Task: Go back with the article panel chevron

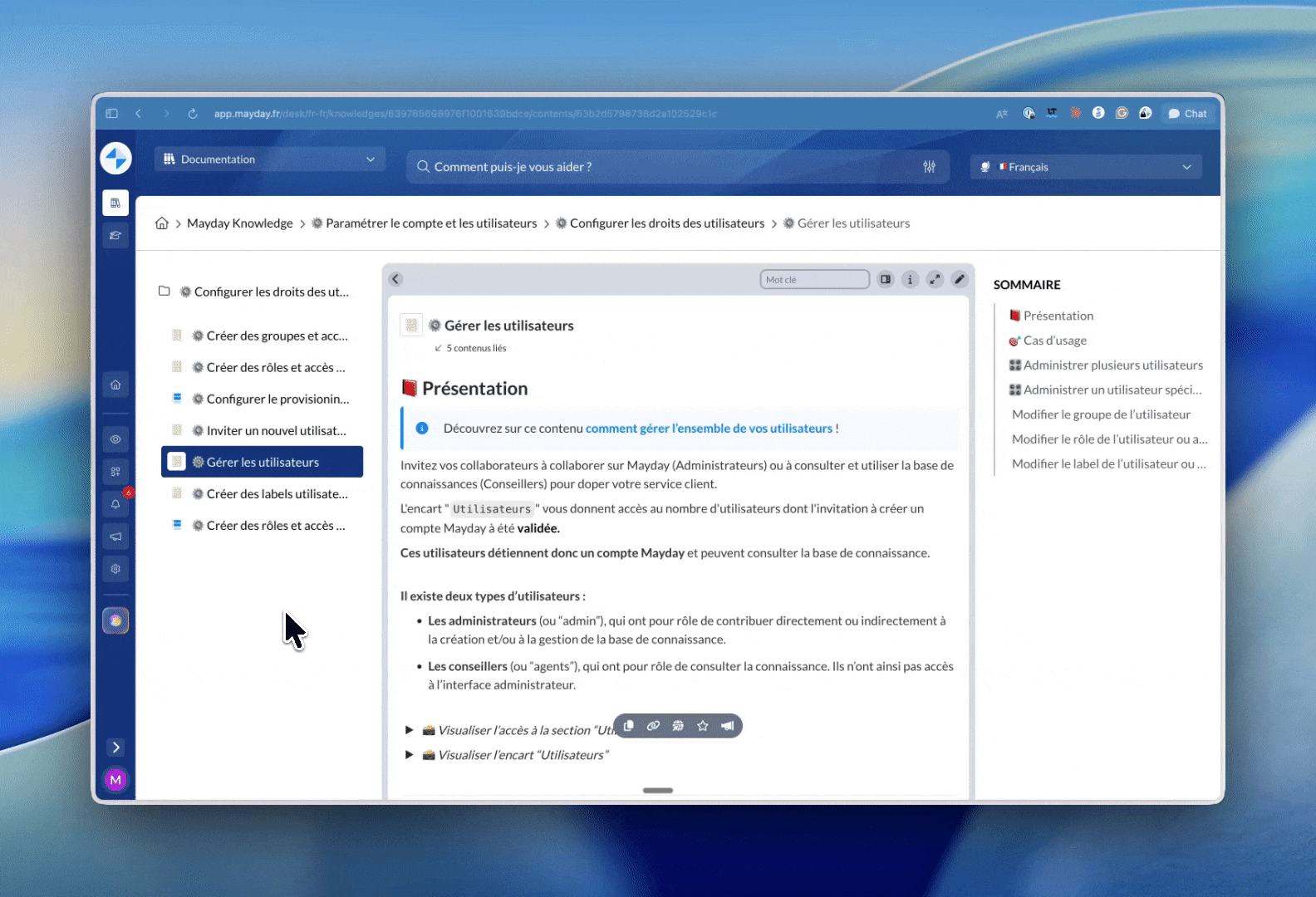Action: (x=395, y=279)
